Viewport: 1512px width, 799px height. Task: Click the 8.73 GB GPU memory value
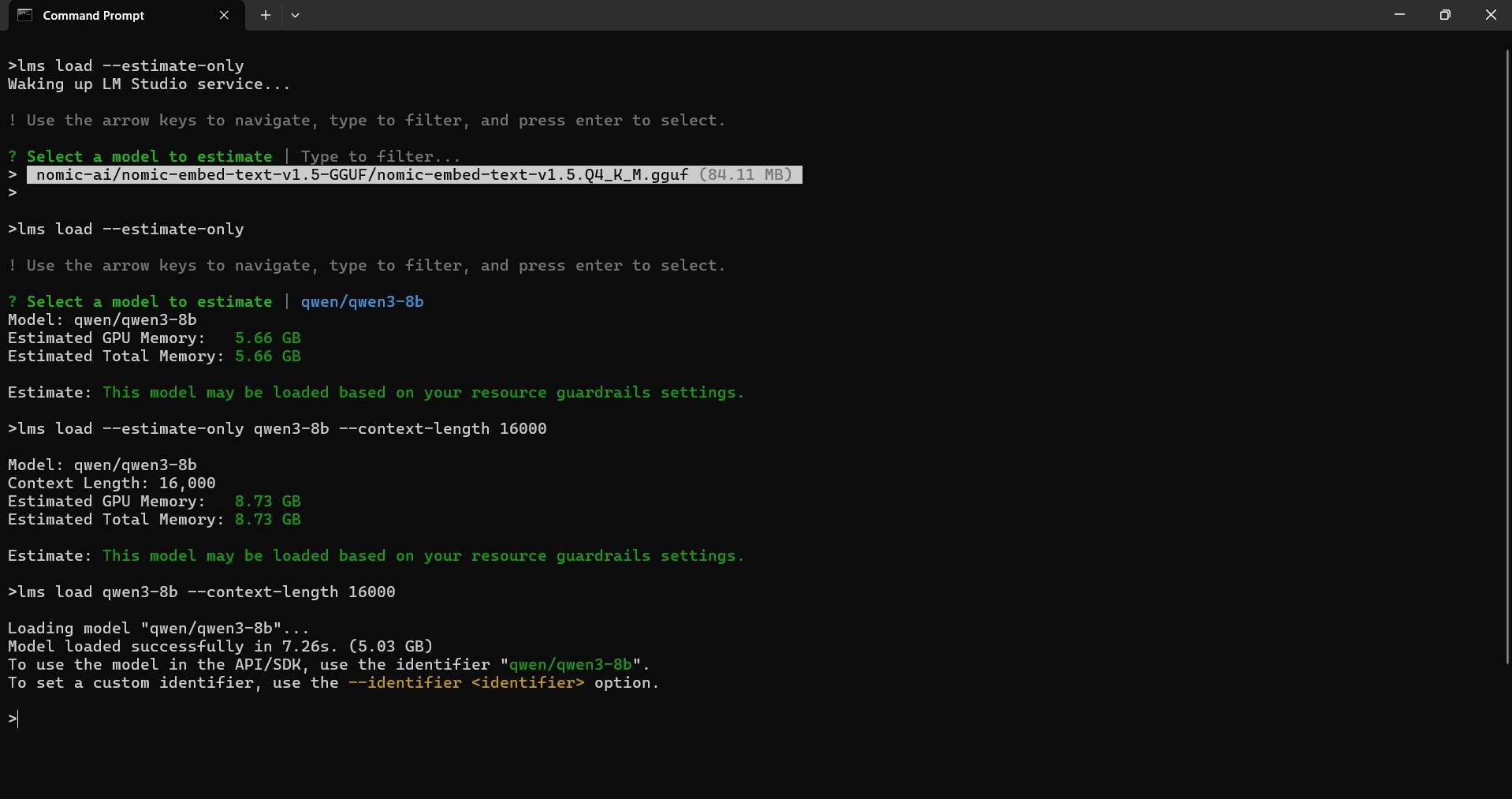tap(267, 502)
